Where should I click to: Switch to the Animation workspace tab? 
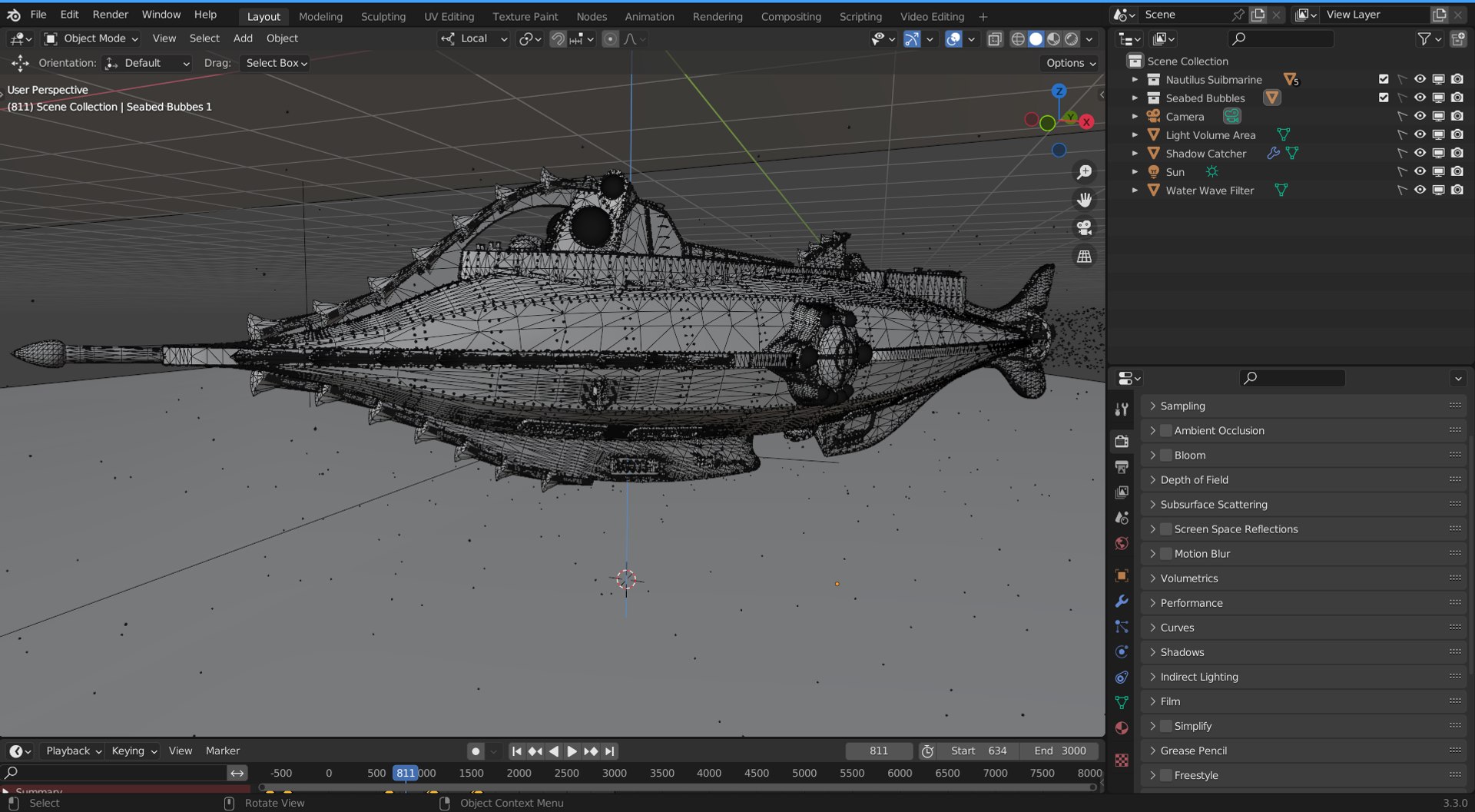[649, 16]
